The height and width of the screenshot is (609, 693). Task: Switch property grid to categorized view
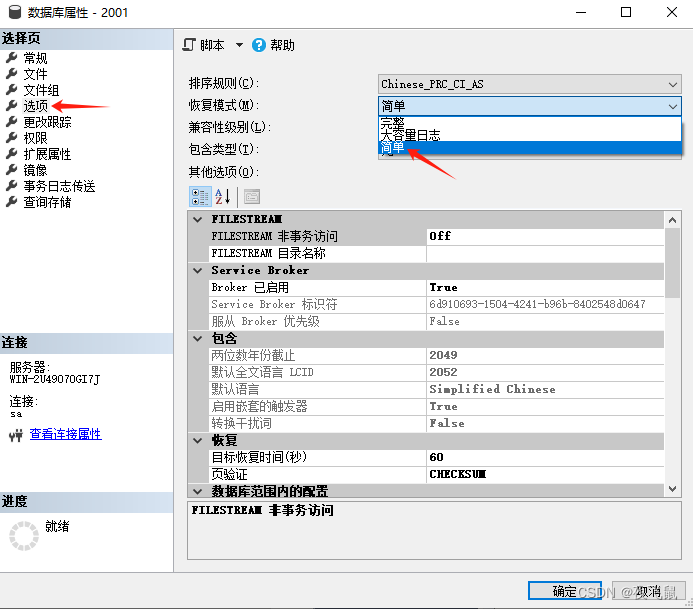point(200,197)
